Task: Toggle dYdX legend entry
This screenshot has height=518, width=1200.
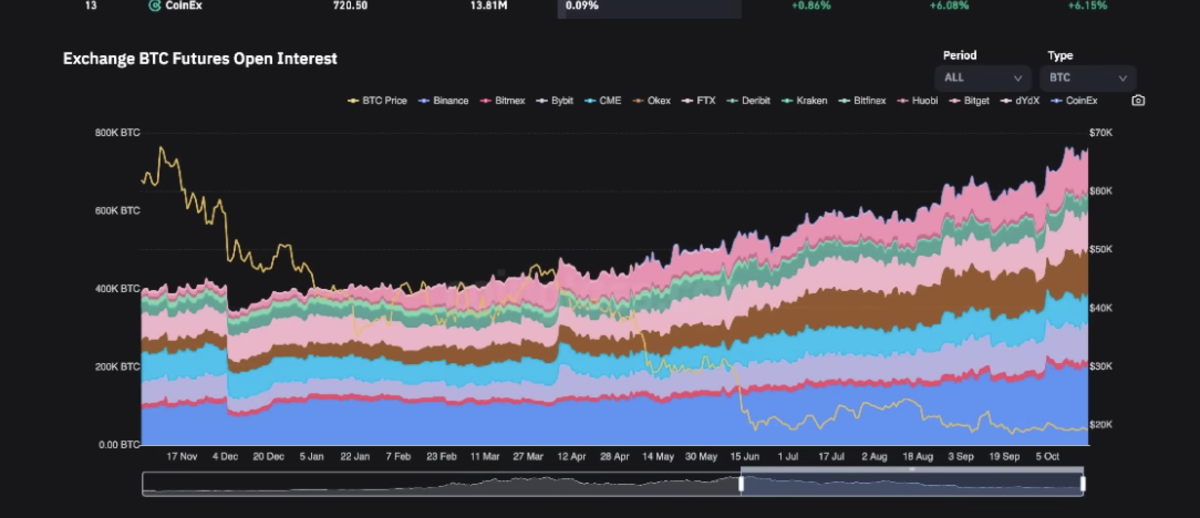Action: point(1021,101)
